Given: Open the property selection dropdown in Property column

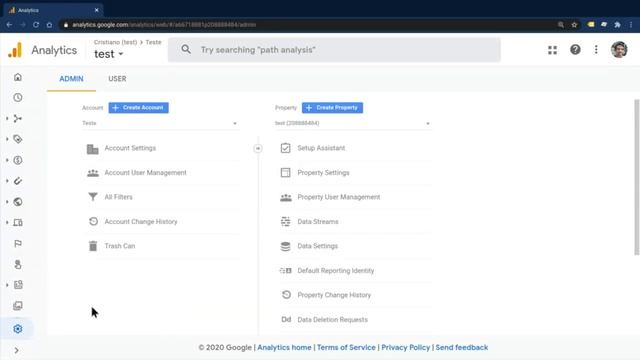Looking at the screenshot, I should tap(353, 123).
